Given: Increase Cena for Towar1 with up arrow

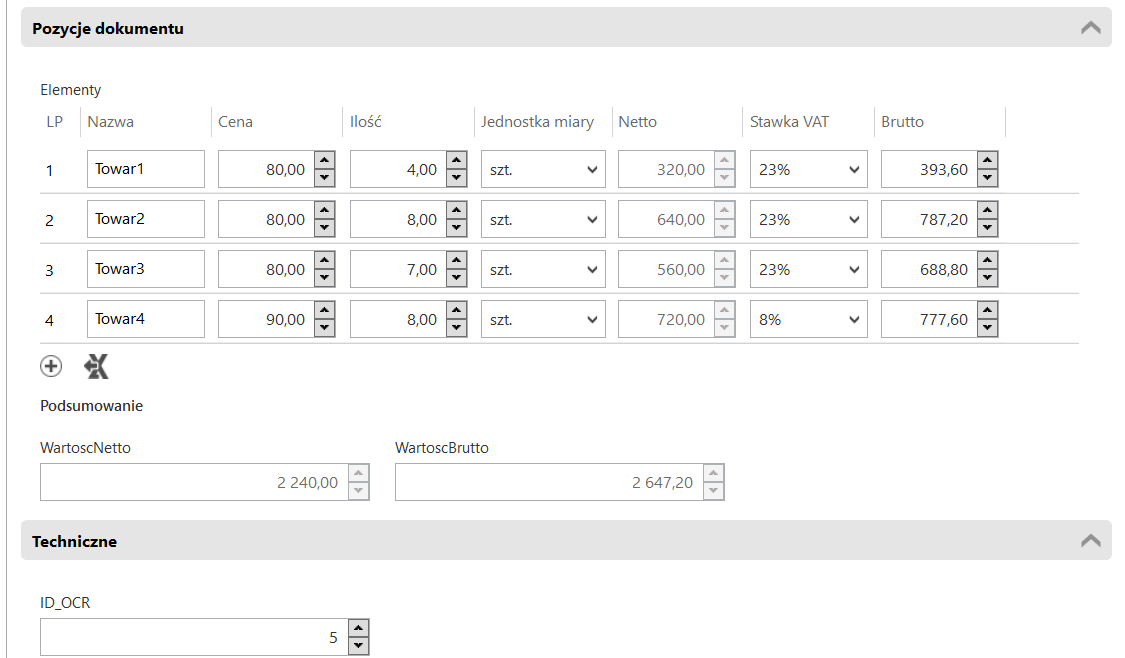Looking at the screenshot, I should 324,161.
